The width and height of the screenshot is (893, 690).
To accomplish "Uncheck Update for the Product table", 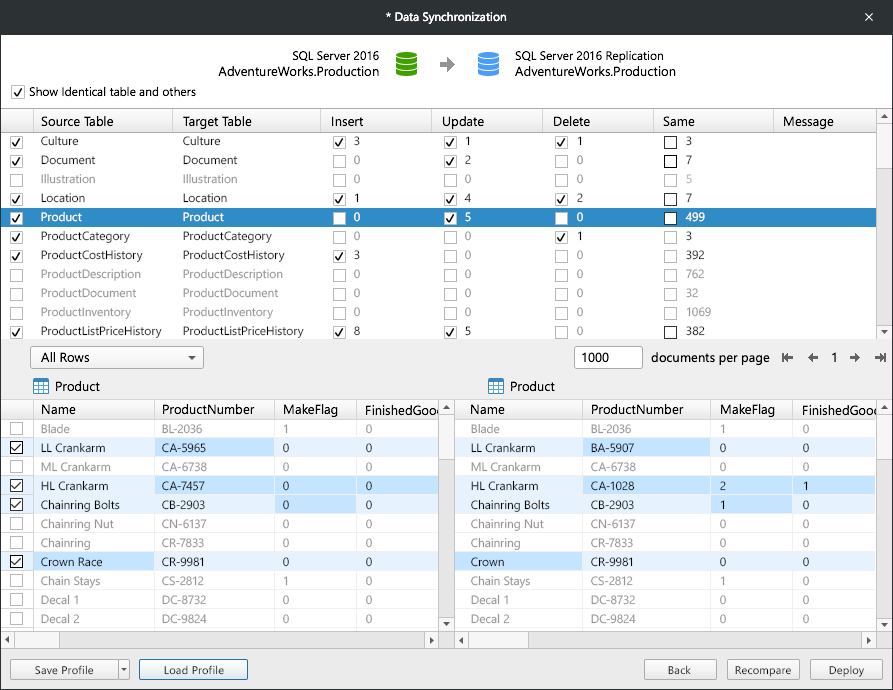I will point(450,218).
